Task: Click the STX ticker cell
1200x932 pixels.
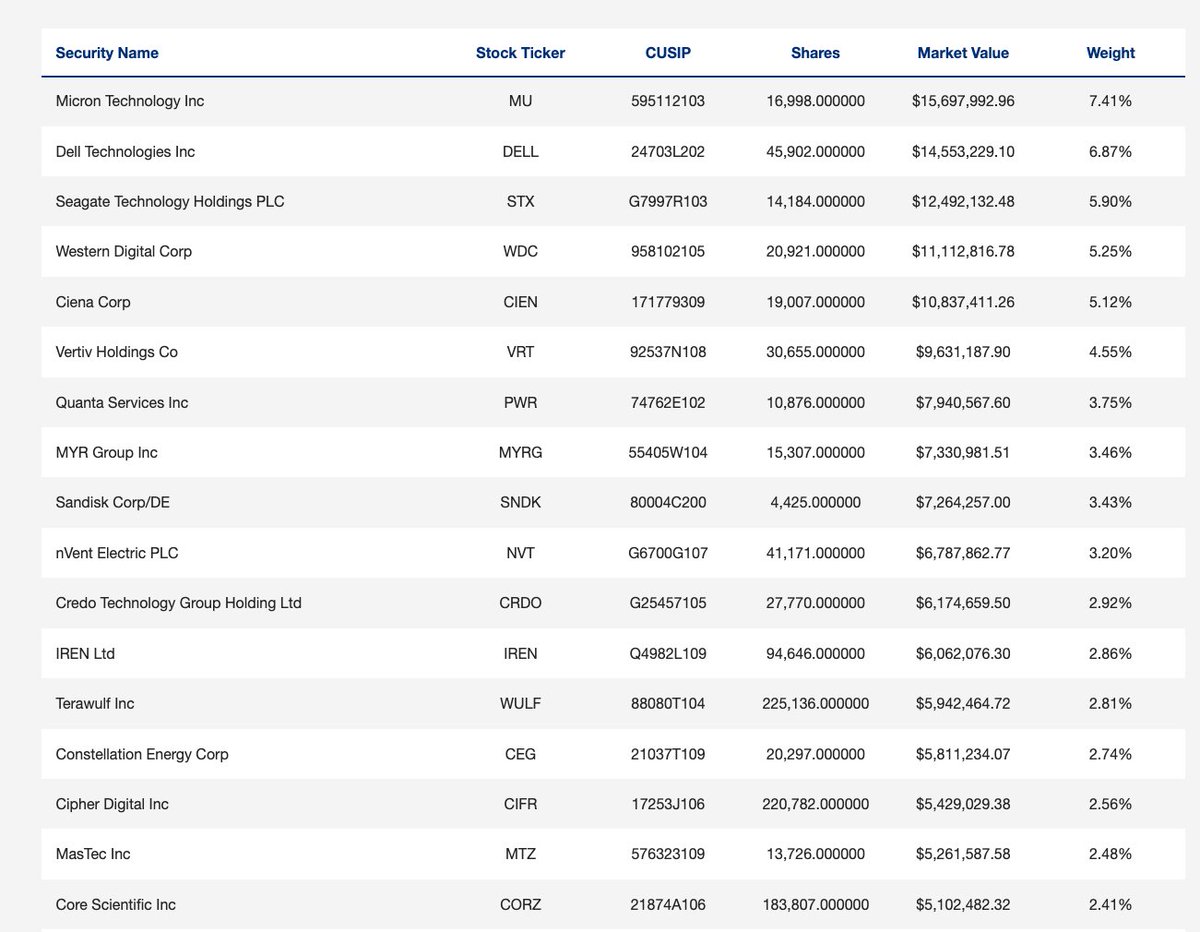Action: click(x=521, y=202)
